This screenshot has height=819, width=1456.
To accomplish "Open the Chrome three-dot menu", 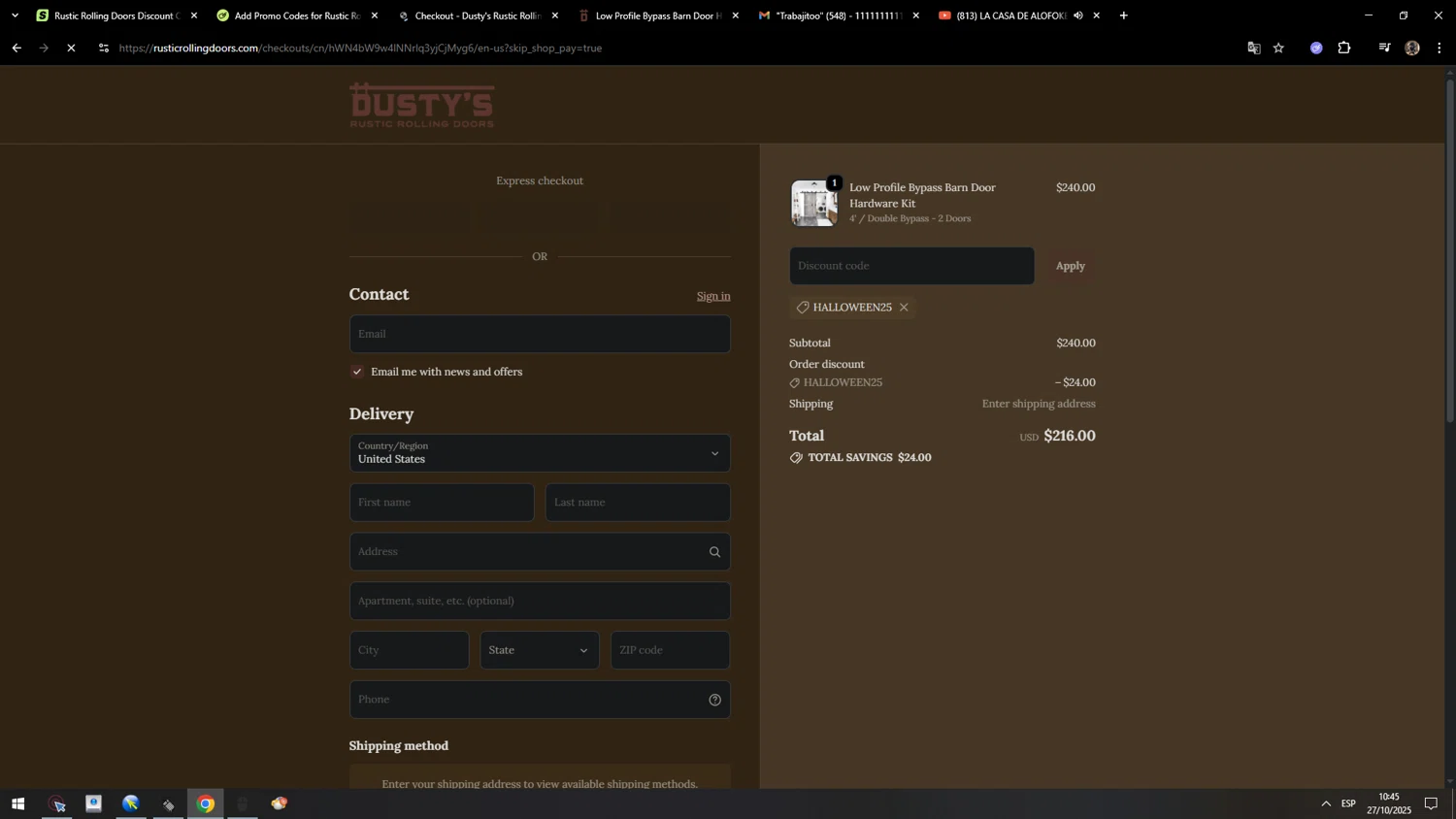I will pyautogui.click(x=1439, y=48).
